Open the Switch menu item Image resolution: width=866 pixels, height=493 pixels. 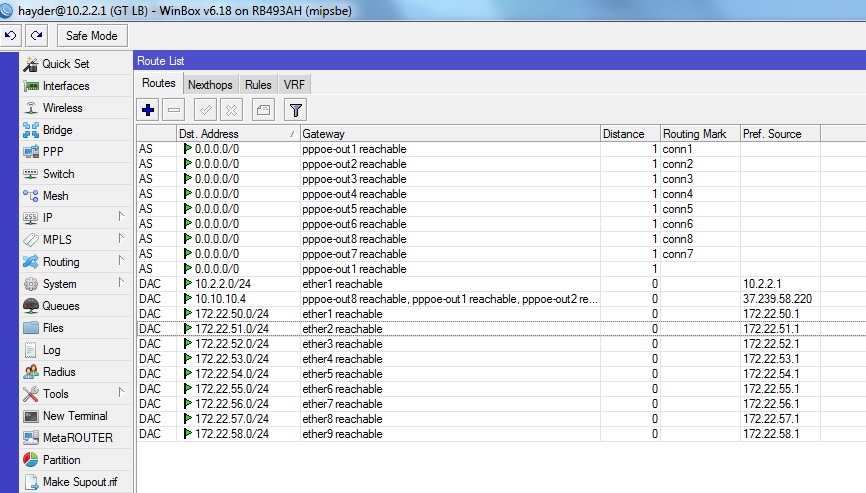(76, 174)
